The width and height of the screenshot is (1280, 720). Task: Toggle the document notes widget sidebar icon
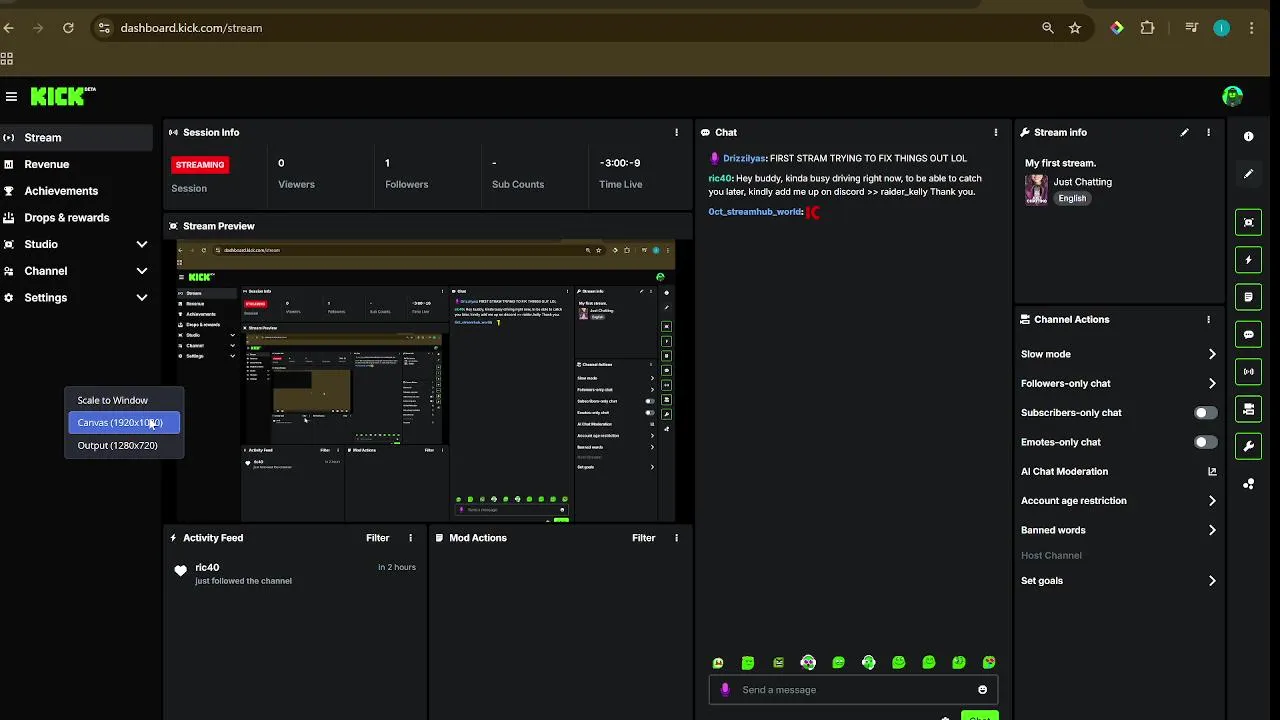click(1248, 297)
